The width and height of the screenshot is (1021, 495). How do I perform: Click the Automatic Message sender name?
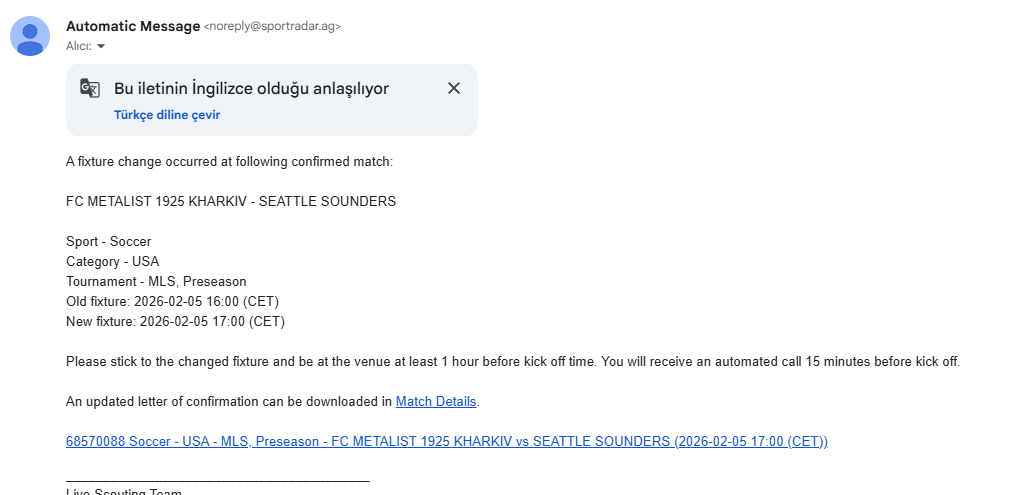[133, 26]
